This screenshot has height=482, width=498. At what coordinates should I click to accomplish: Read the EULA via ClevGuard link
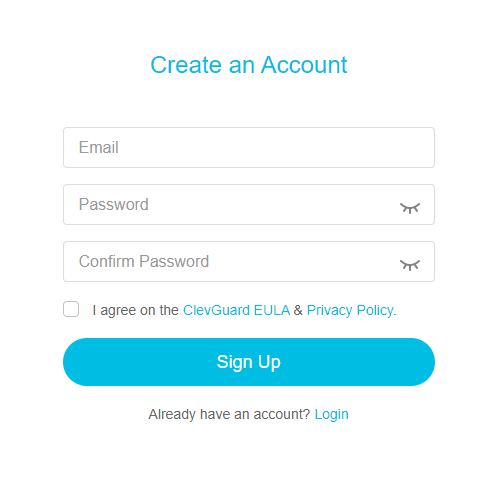[x=236, y=310]
